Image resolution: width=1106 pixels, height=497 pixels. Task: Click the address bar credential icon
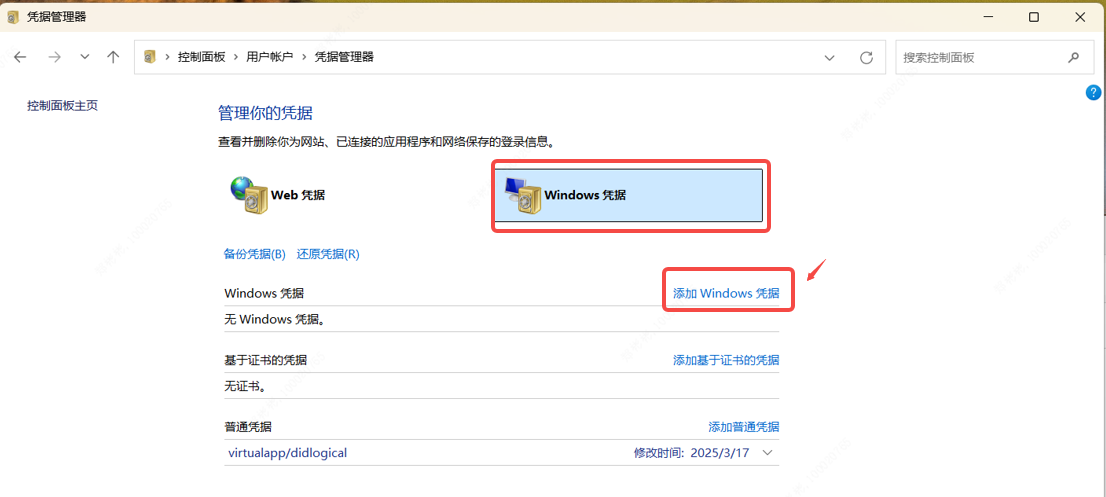(x=149, y=57)
